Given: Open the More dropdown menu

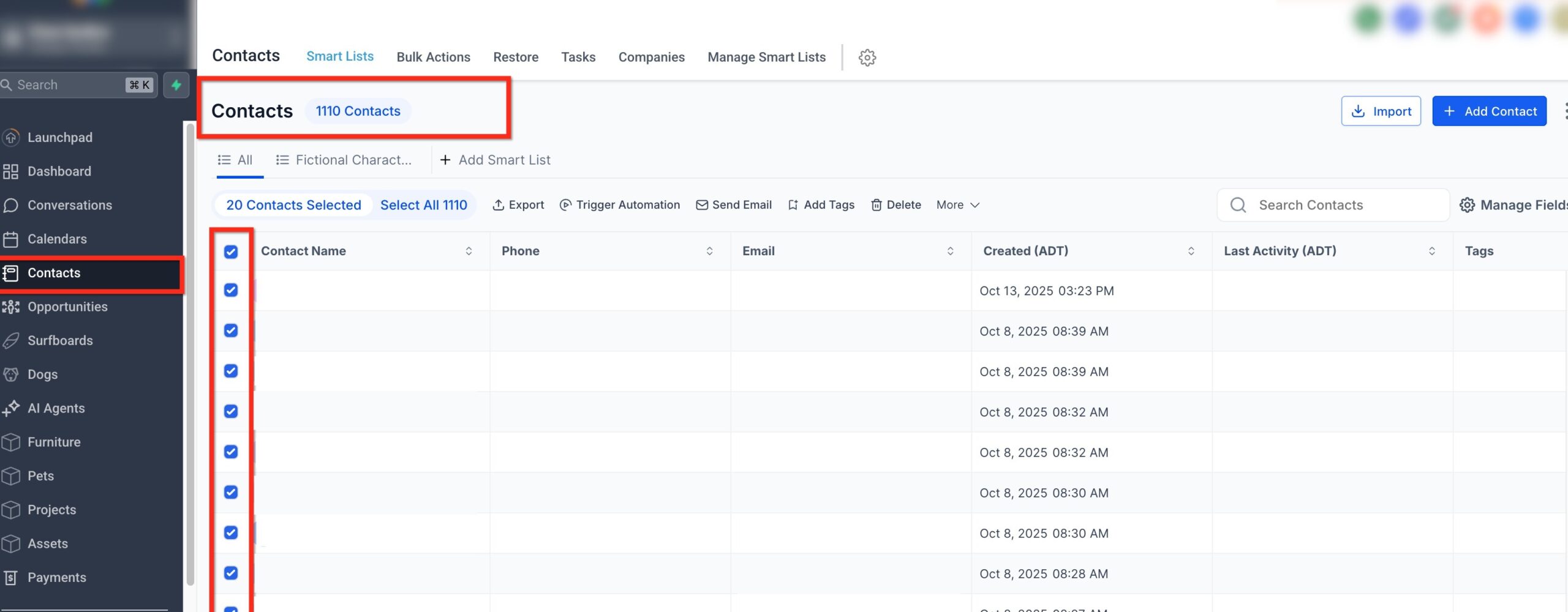Looking at the screenshot, I should [957, 204].
